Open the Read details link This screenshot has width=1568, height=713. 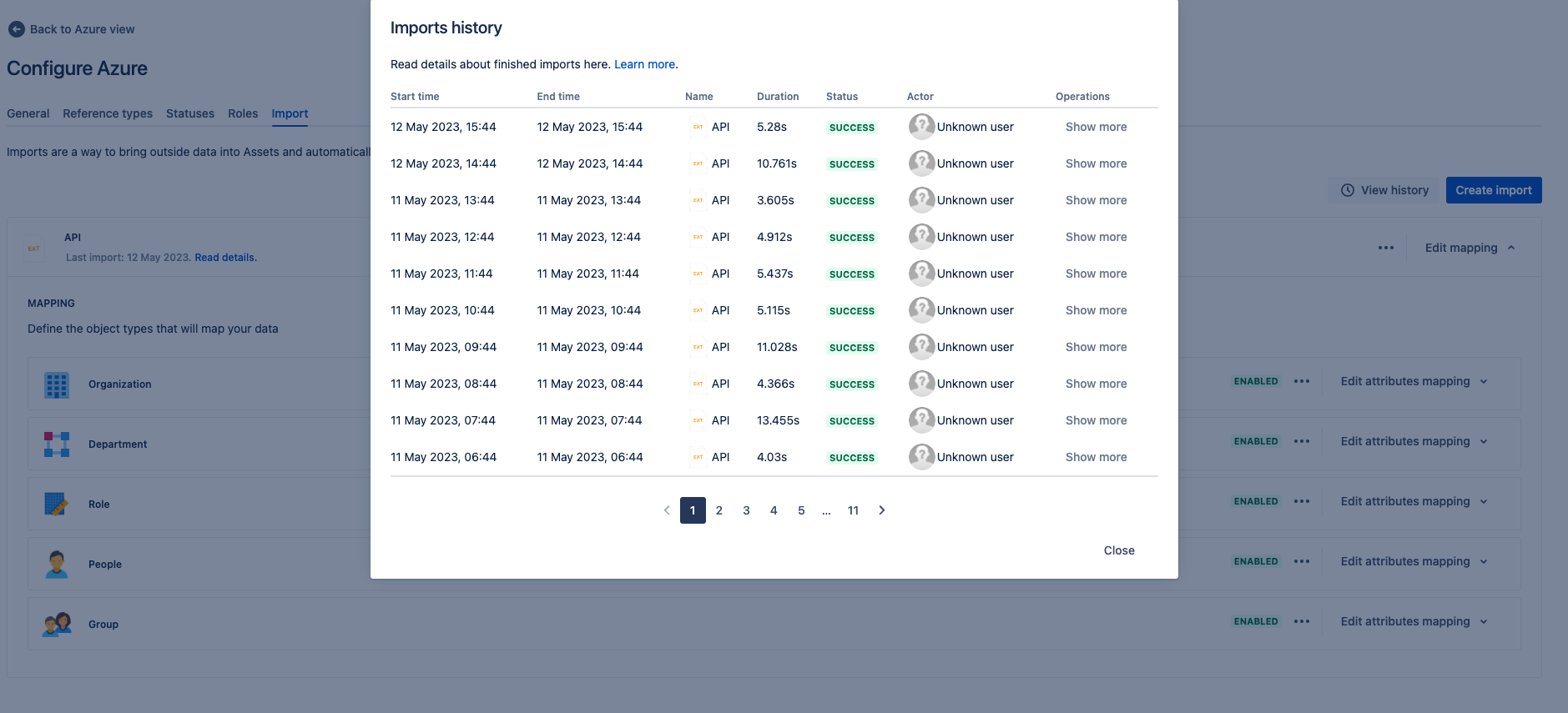pyautogui.click(x=225, y=258)
